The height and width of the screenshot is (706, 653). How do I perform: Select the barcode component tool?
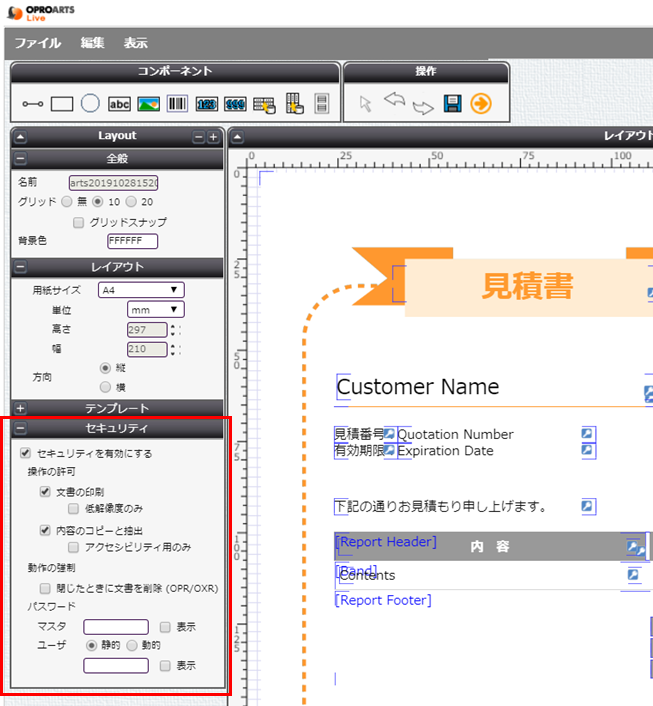point(177,104)
